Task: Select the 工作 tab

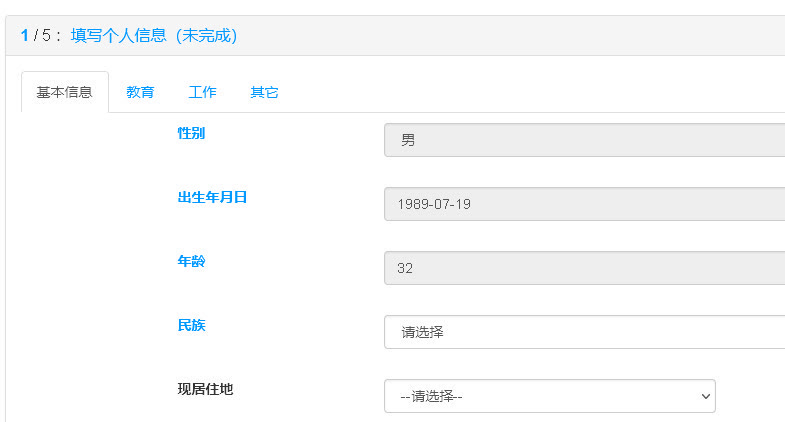Action: 202,92
